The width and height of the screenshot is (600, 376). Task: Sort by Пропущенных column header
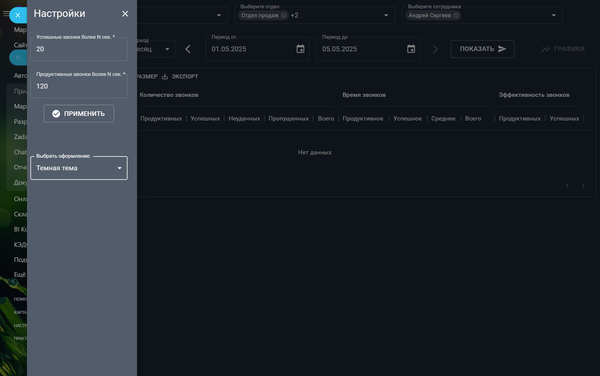point(289,119)
